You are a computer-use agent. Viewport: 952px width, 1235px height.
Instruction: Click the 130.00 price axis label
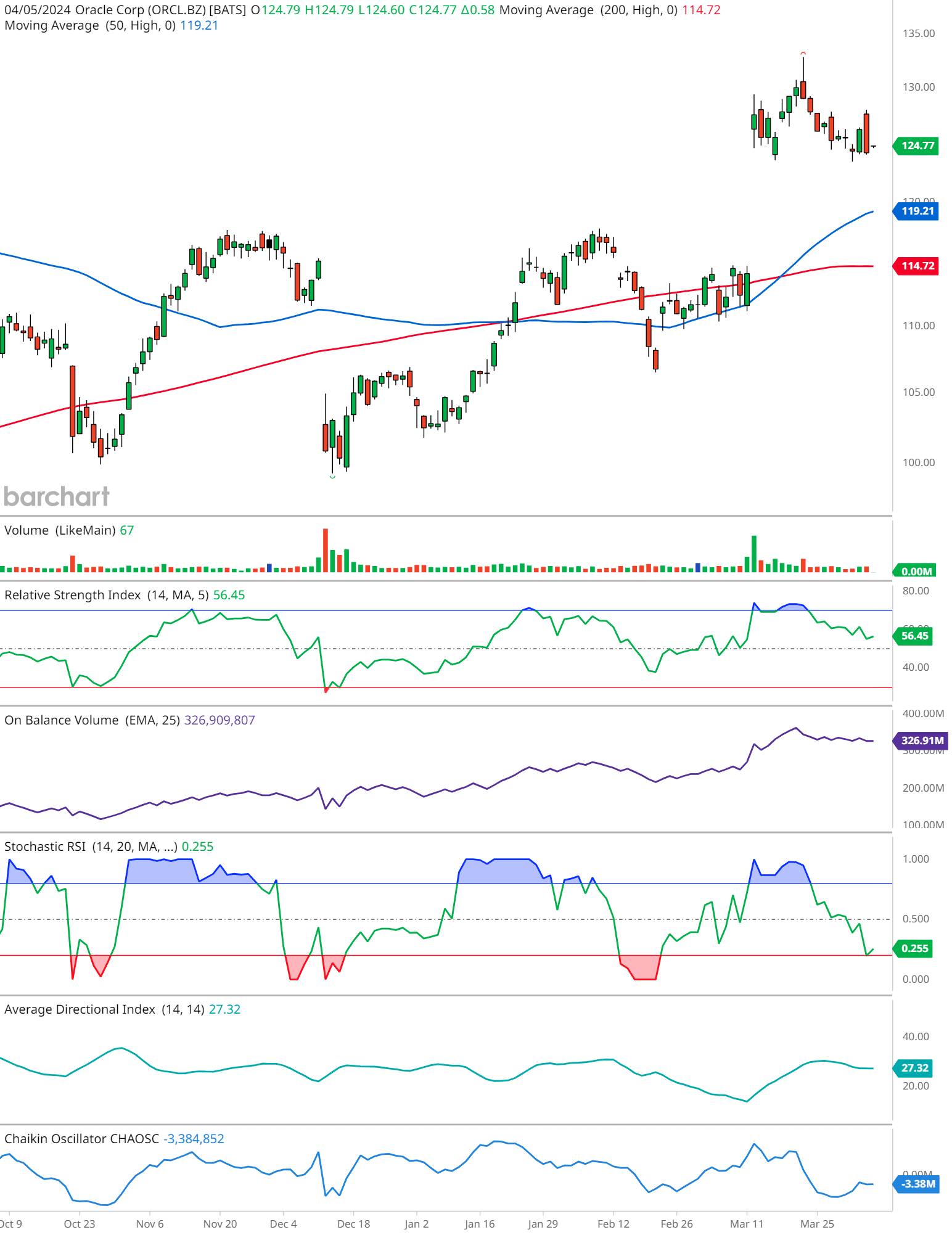[919, 88]
